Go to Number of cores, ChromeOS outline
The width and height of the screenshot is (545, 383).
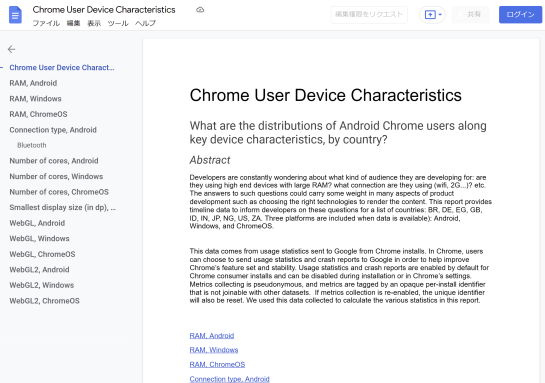59,192
